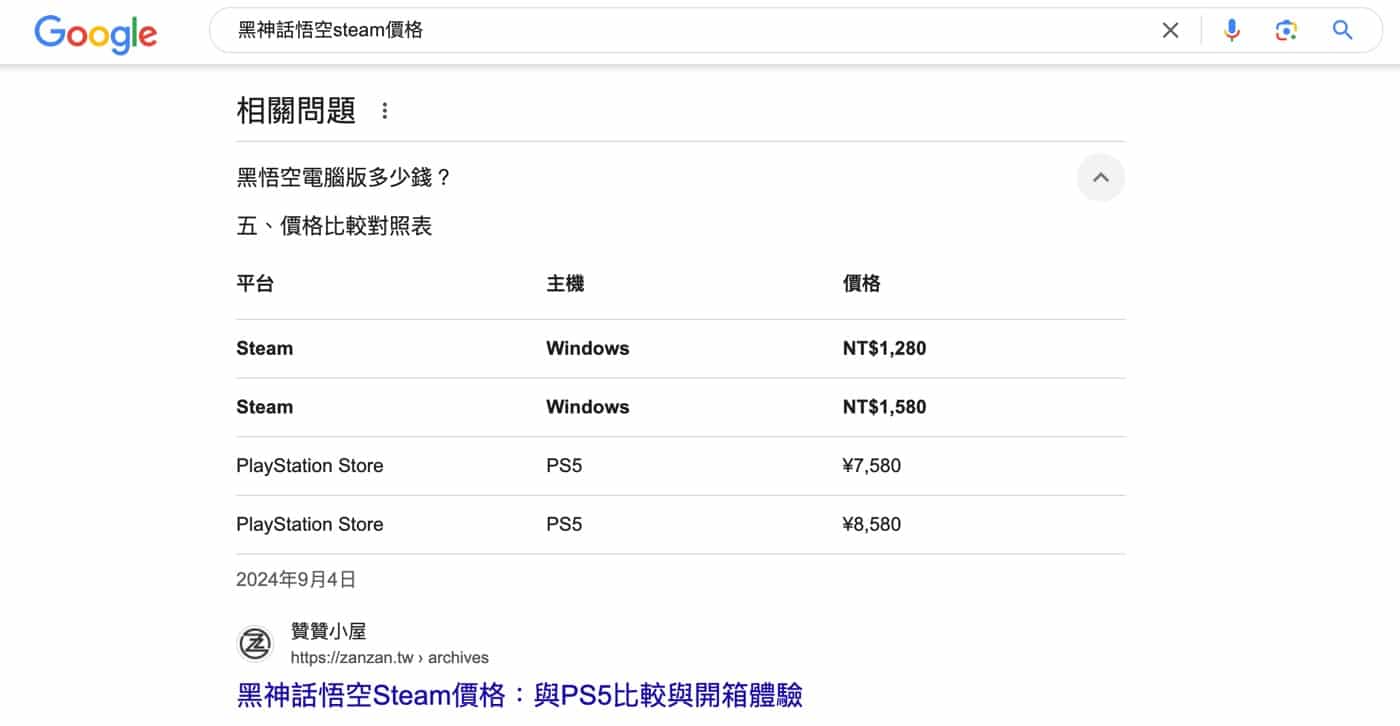Collapse the 黑悟空電腦版多少錢 answer chevron
1400x726 pixels.
click(x=1101, y=178)
